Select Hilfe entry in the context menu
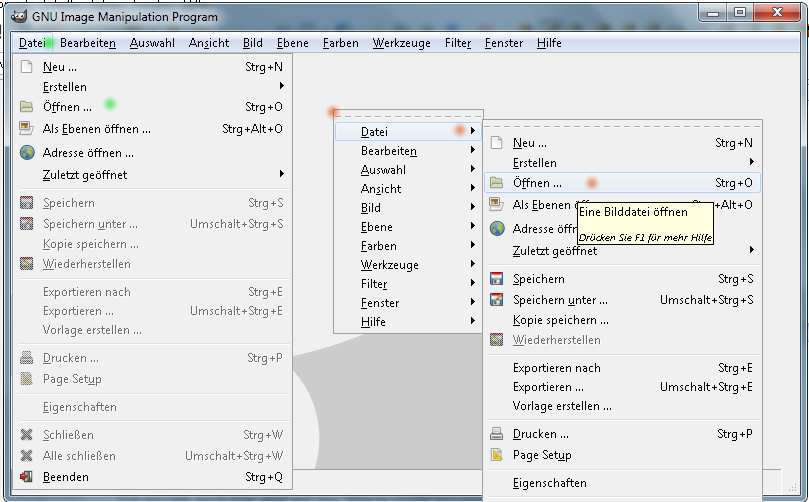 click(408, 321)
